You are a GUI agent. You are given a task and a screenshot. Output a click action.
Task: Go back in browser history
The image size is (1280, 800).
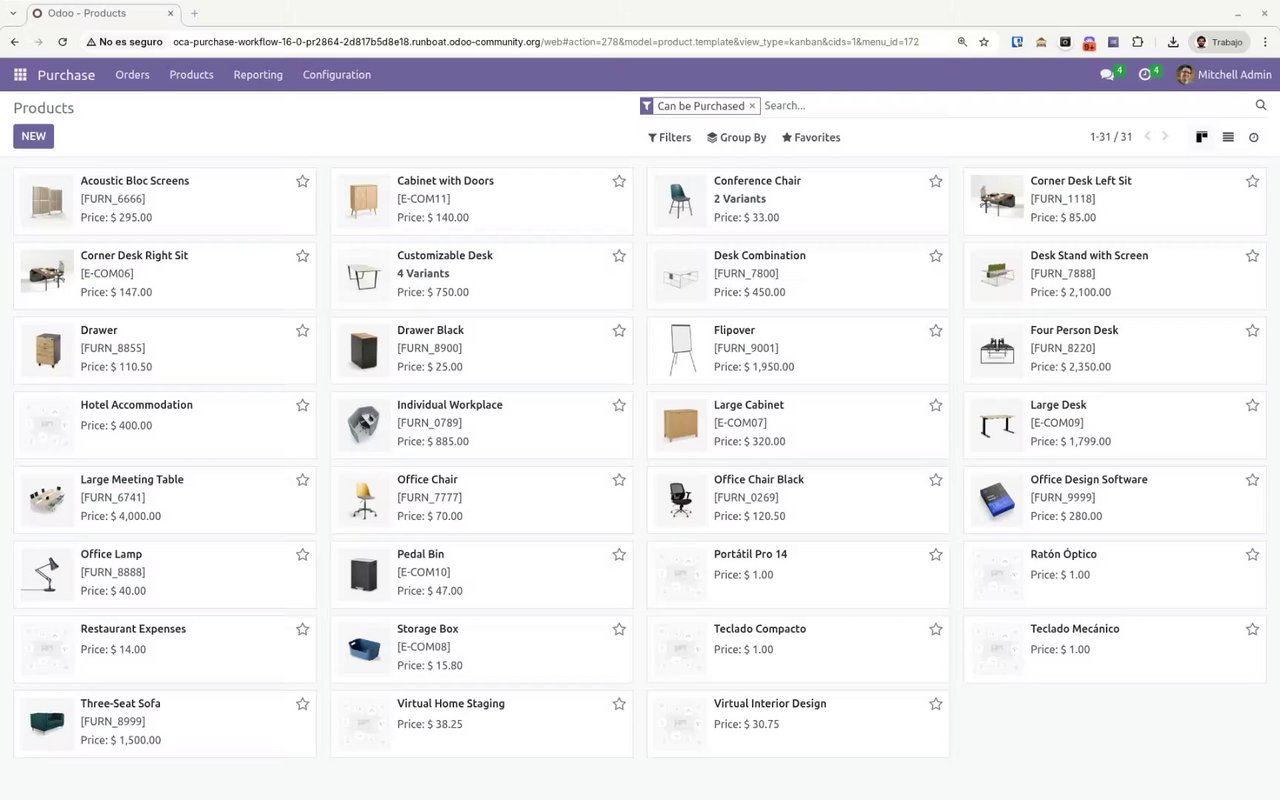[15, 42]
